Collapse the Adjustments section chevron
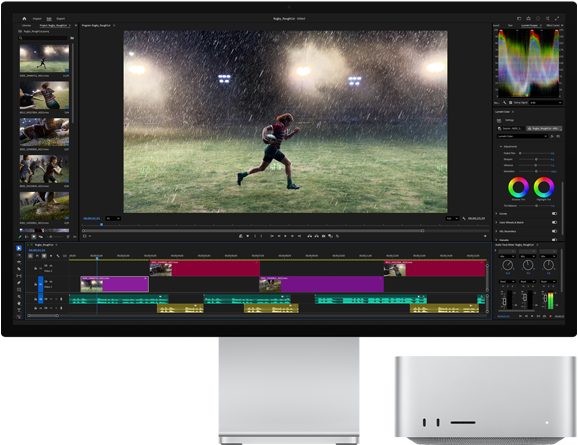 pos(501,146)
